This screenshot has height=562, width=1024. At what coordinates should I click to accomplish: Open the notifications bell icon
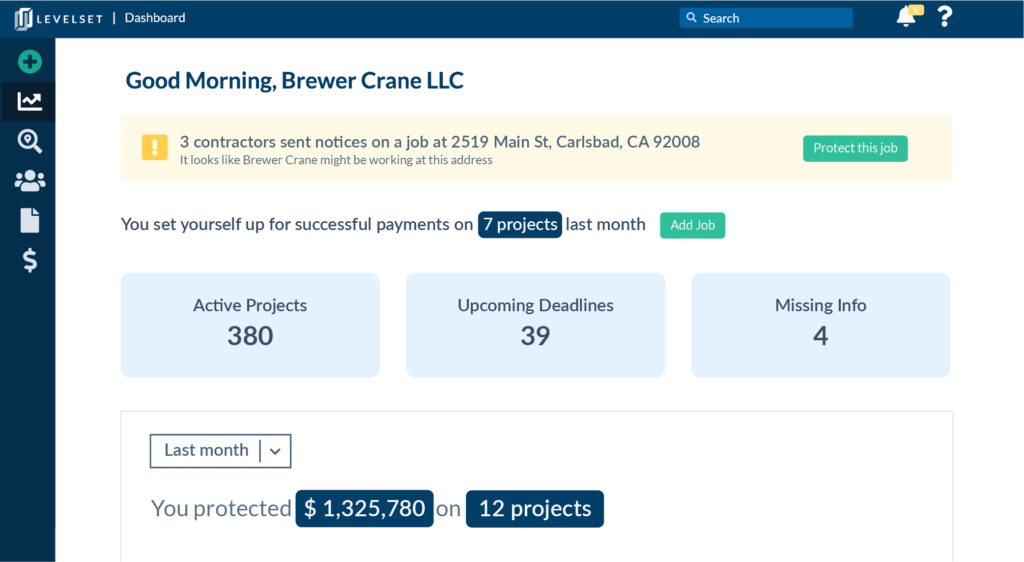tap(907, 17)
